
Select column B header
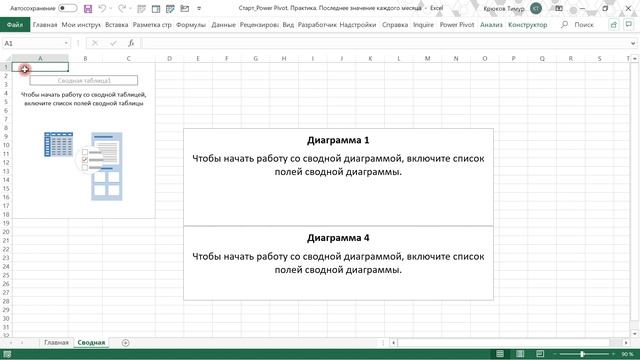85,59
